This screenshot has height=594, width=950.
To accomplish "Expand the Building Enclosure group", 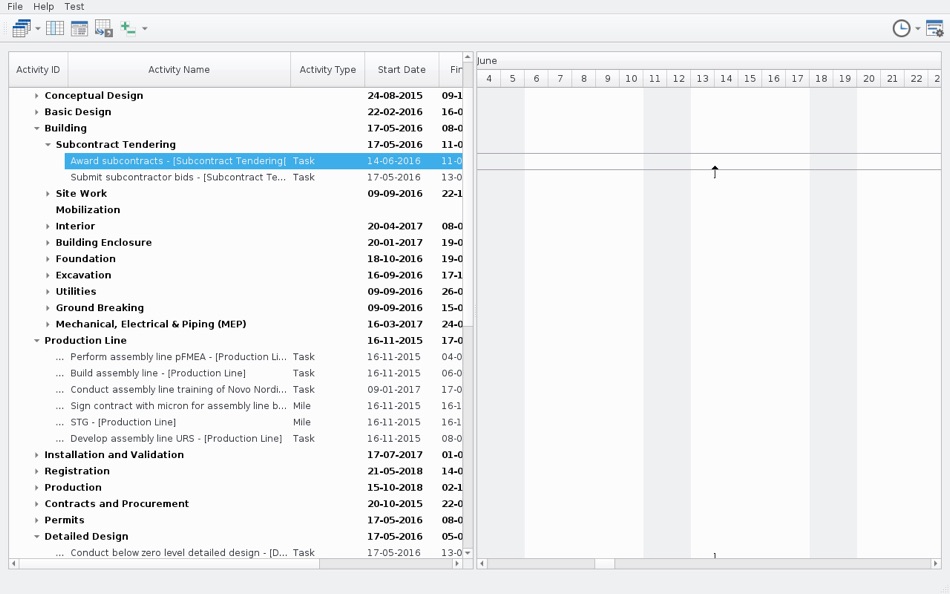I will click(48, 242).
